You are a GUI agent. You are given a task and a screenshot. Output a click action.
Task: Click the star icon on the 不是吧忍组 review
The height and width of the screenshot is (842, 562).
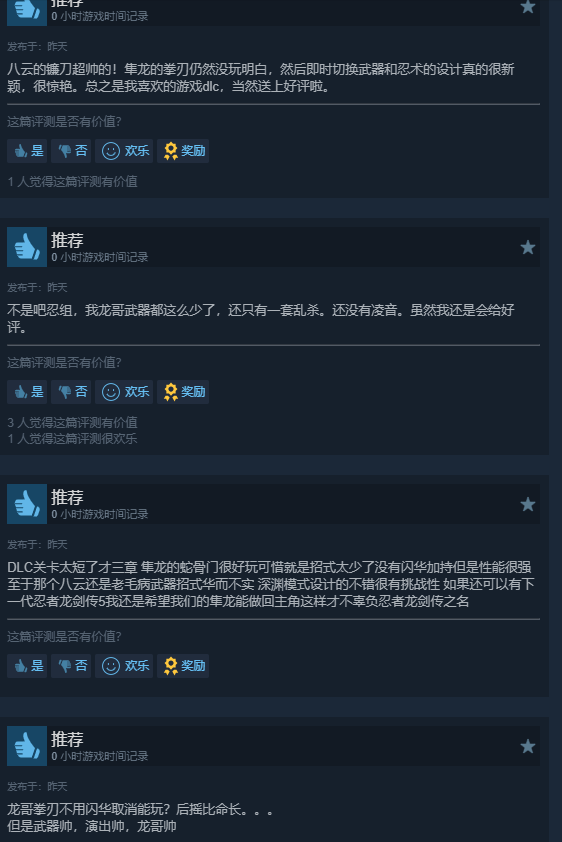click(x=528, y=247)
